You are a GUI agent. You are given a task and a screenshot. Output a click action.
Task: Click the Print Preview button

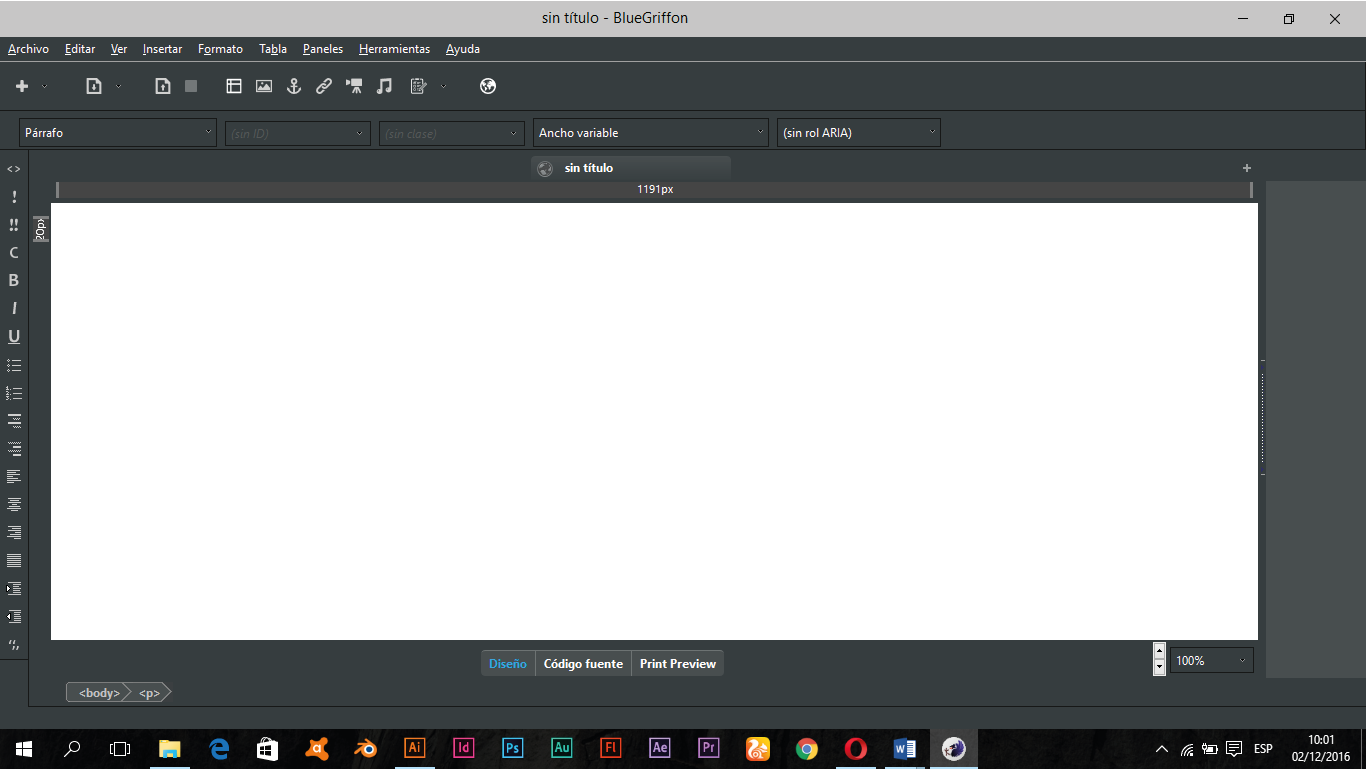coord(678,664)
